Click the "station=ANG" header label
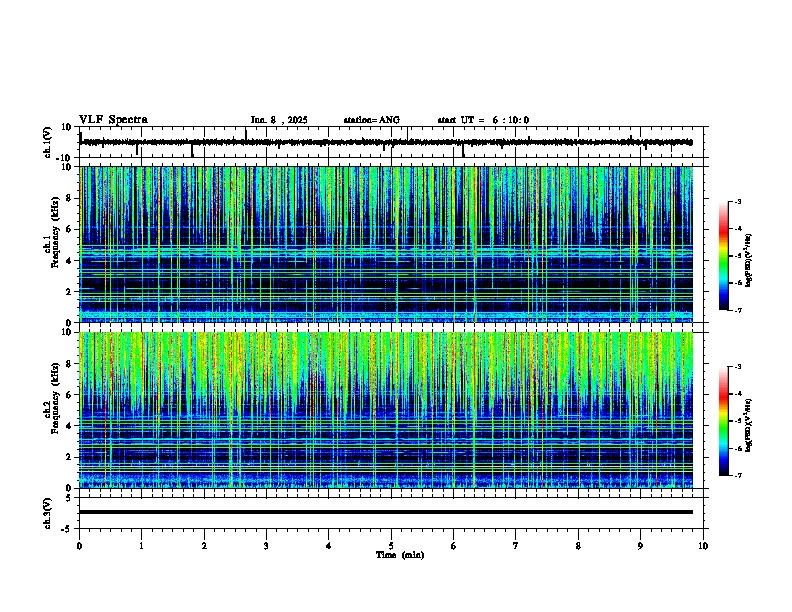The height and width of the screenshot is (612, 792). pos(372,120)
